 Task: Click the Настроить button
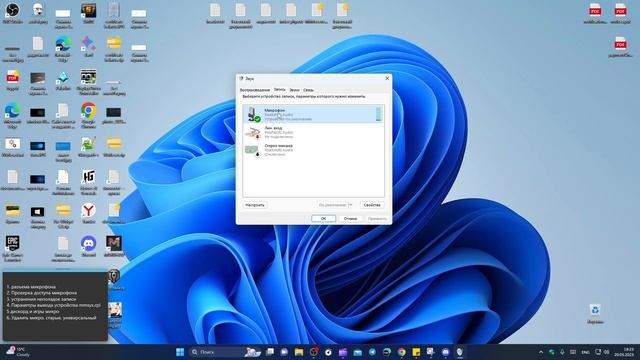[x=255, y=205]
